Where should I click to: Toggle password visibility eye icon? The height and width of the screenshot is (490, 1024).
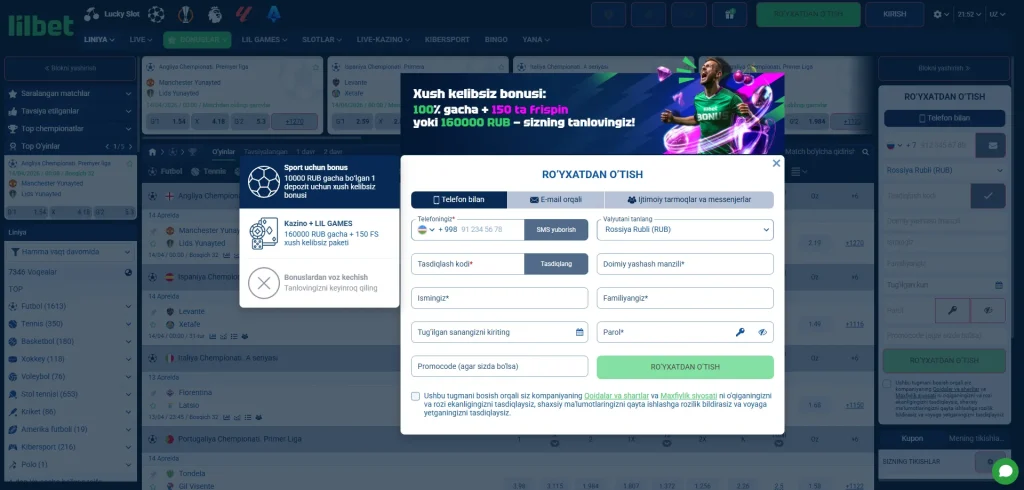click(x=762, y=332)
